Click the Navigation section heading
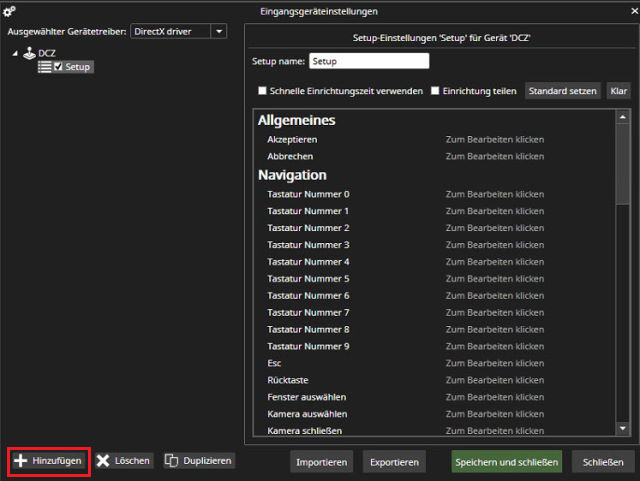640x481 pixels. pyautogui.click(x=292, y=175)
